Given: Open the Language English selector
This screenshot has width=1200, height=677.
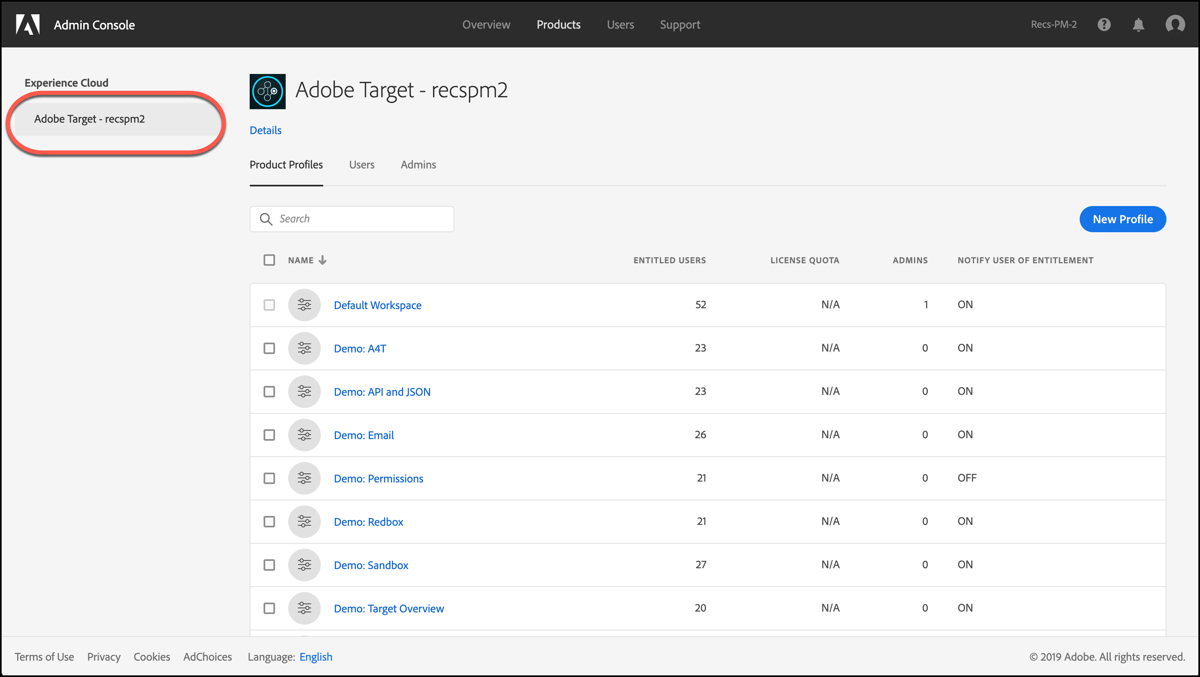Looking at the screenshot, I should pyautogui.click(x=315, y=656).
